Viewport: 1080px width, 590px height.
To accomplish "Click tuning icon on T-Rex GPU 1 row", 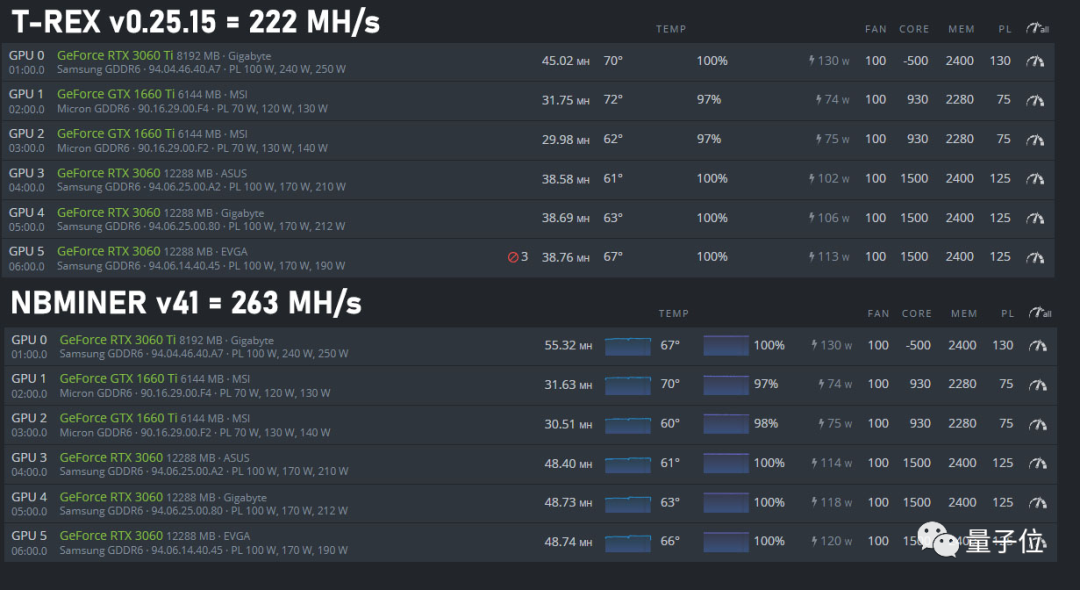I will 1035,100.
